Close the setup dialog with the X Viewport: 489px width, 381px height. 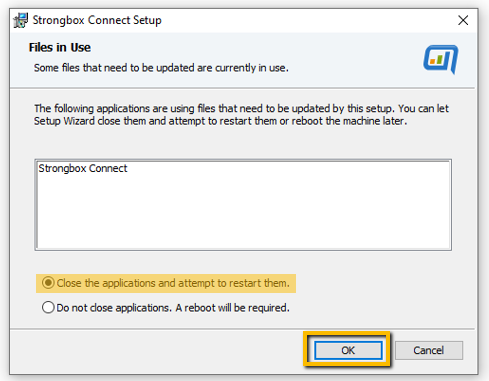[463, 20]
